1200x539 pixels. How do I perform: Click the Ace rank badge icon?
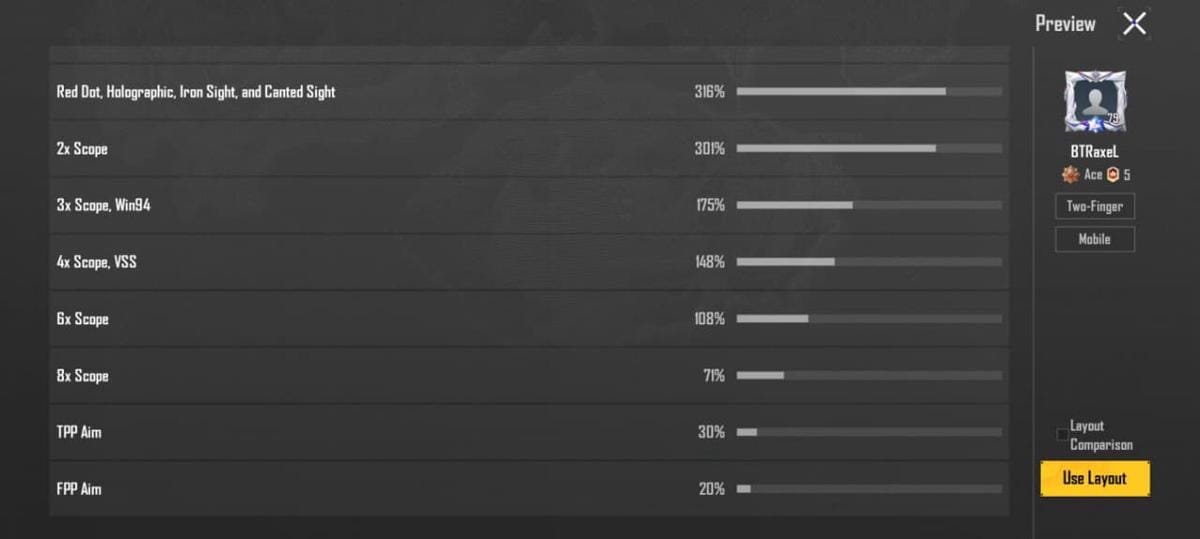coord(1070,175)
